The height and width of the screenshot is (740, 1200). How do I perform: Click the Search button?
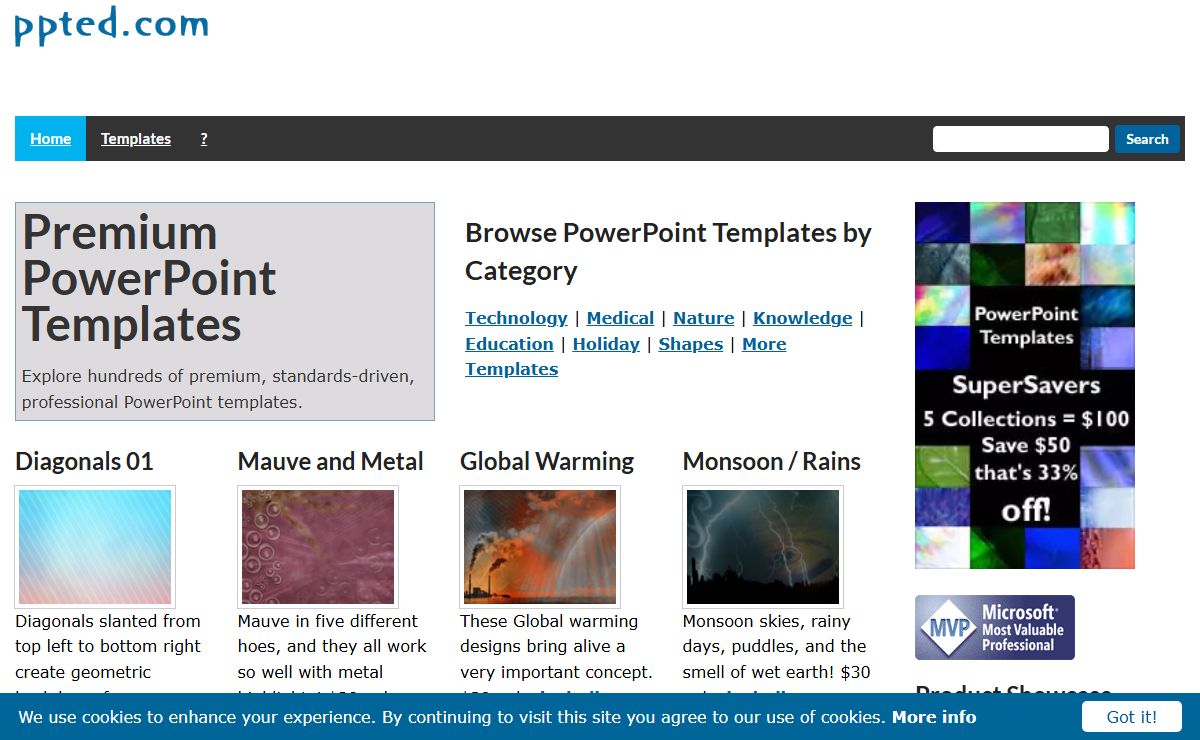[x=1147, y=139]
